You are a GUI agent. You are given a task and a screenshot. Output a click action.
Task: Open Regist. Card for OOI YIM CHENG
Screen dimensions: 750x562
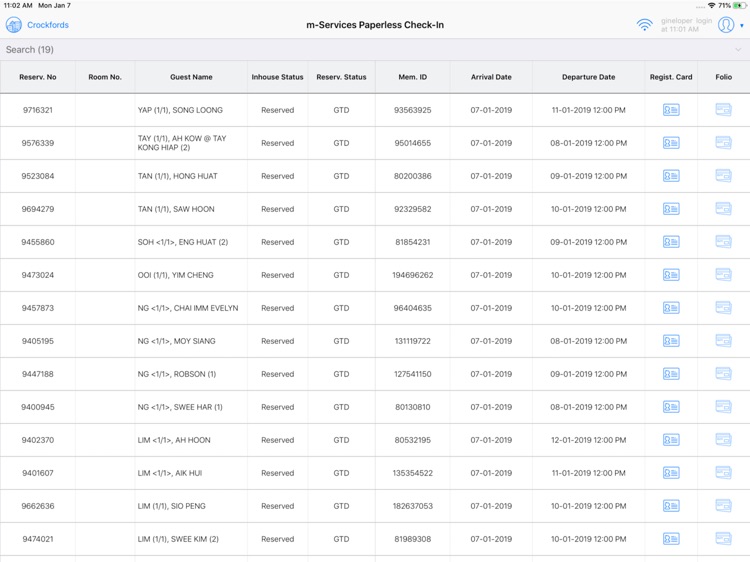pyautogui.click(x=671, y=275)
